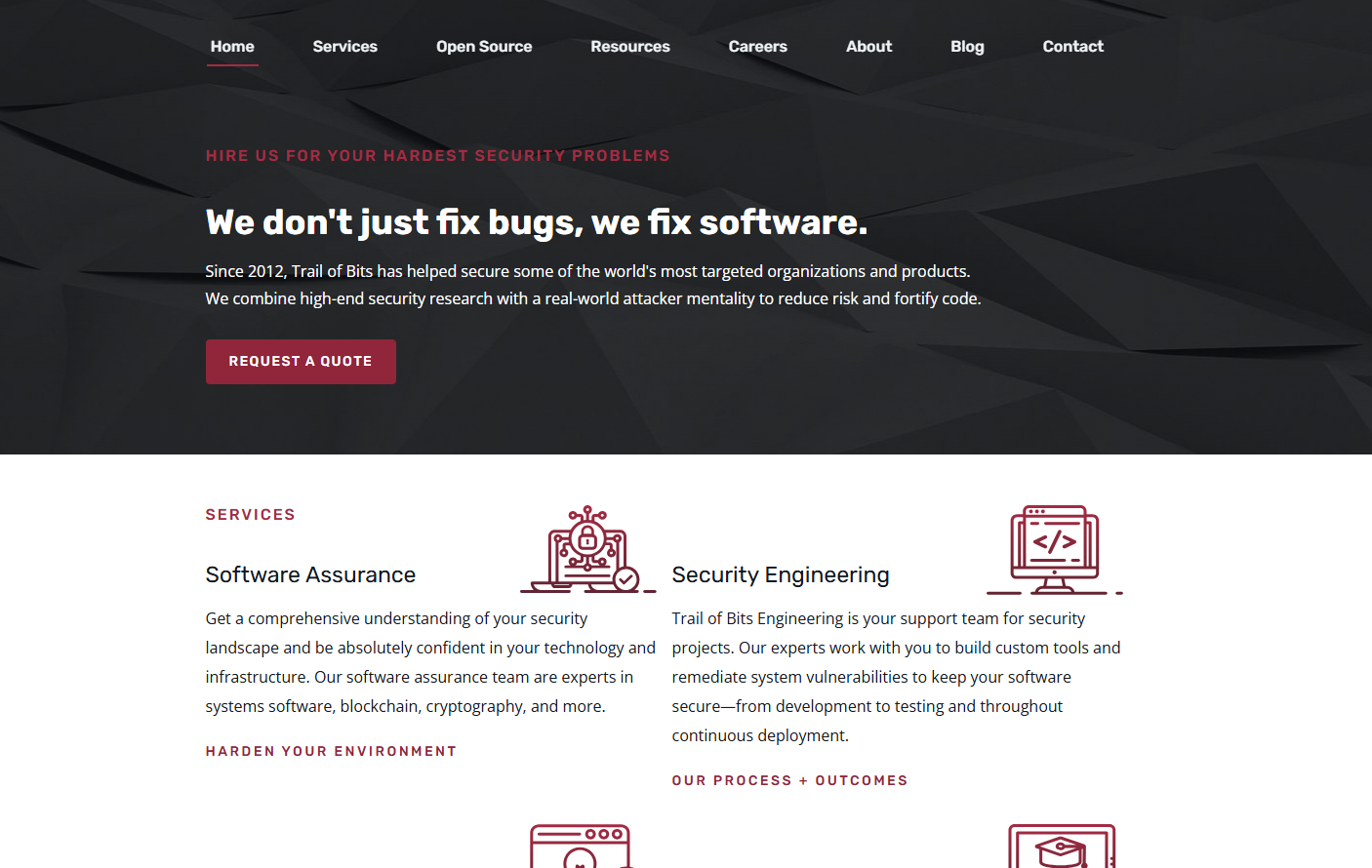This screenshot has width=1372, height=868.
Task: Open the Contact page
Action: click(1072, 47)
